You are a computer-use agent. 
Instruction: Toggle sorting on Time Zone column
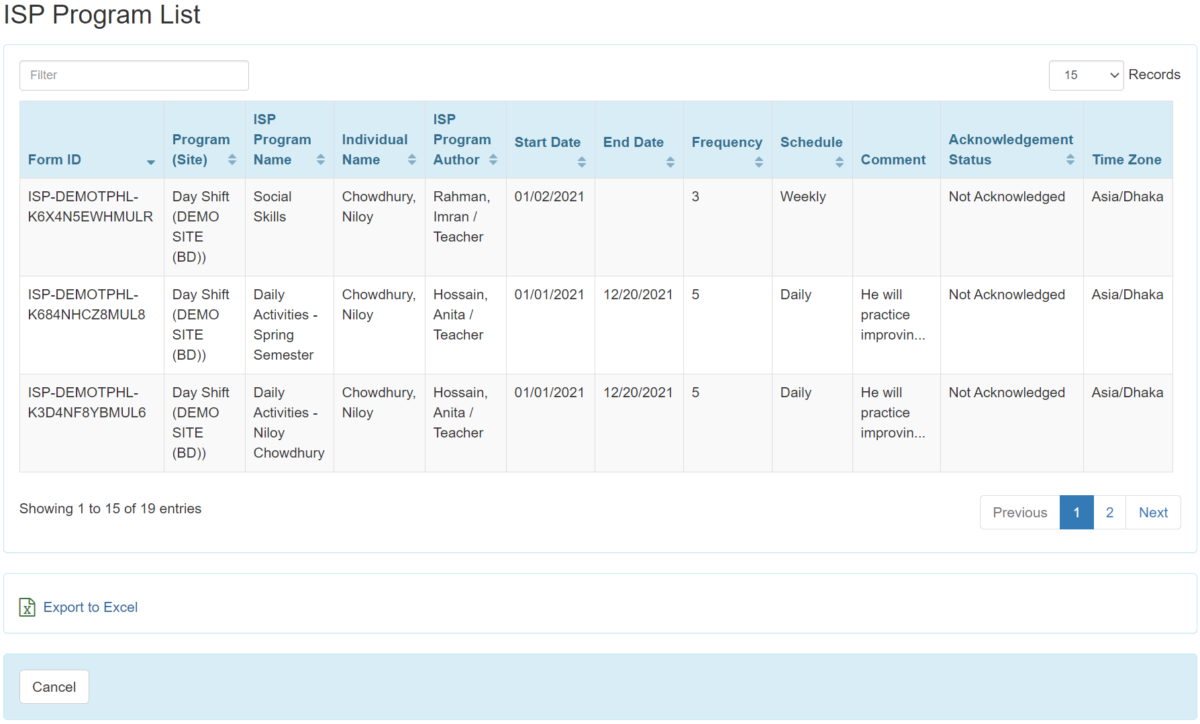1128,160
